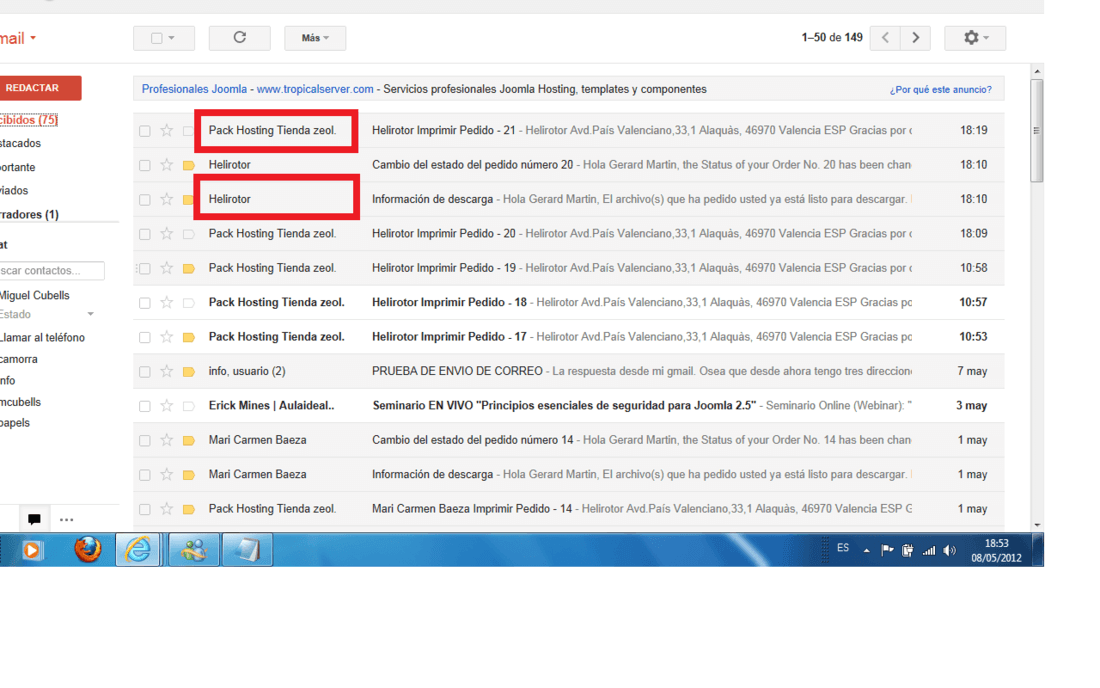Toggle importance marker on Imprimir Pedido - 18 email
Viewport: 1100px width, 688px height.
[x=188, y=303]
